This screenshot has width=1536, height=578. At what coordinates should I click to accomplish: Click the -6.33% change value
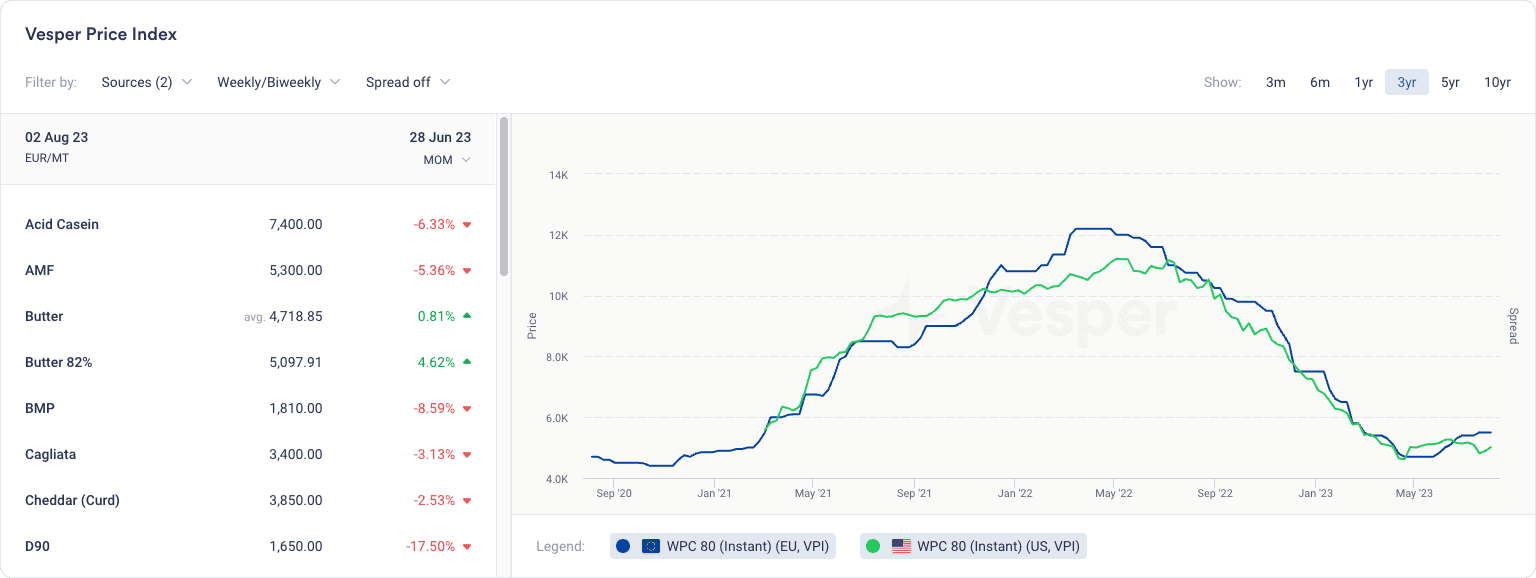(x=434, y=224)
